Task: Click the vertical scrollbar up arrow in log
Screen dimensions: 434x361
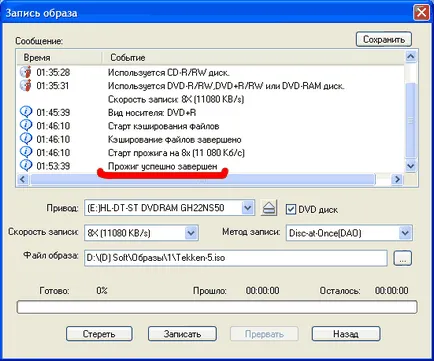Action: [411, 57]
